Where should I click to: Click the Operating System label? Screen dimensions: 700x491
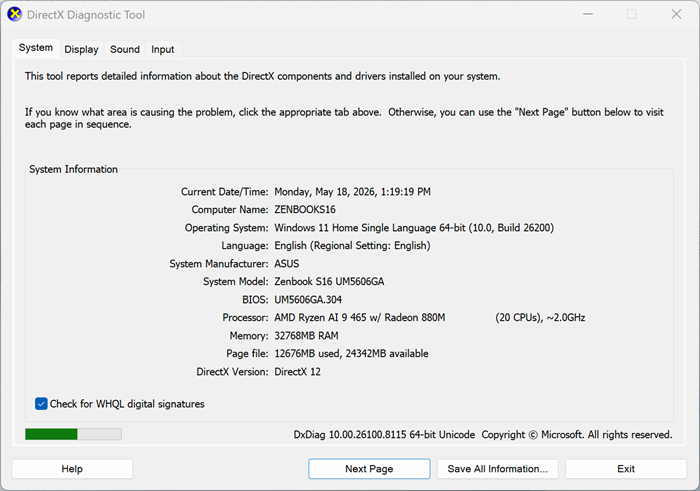pyautogui.click(x=226, y=228)
